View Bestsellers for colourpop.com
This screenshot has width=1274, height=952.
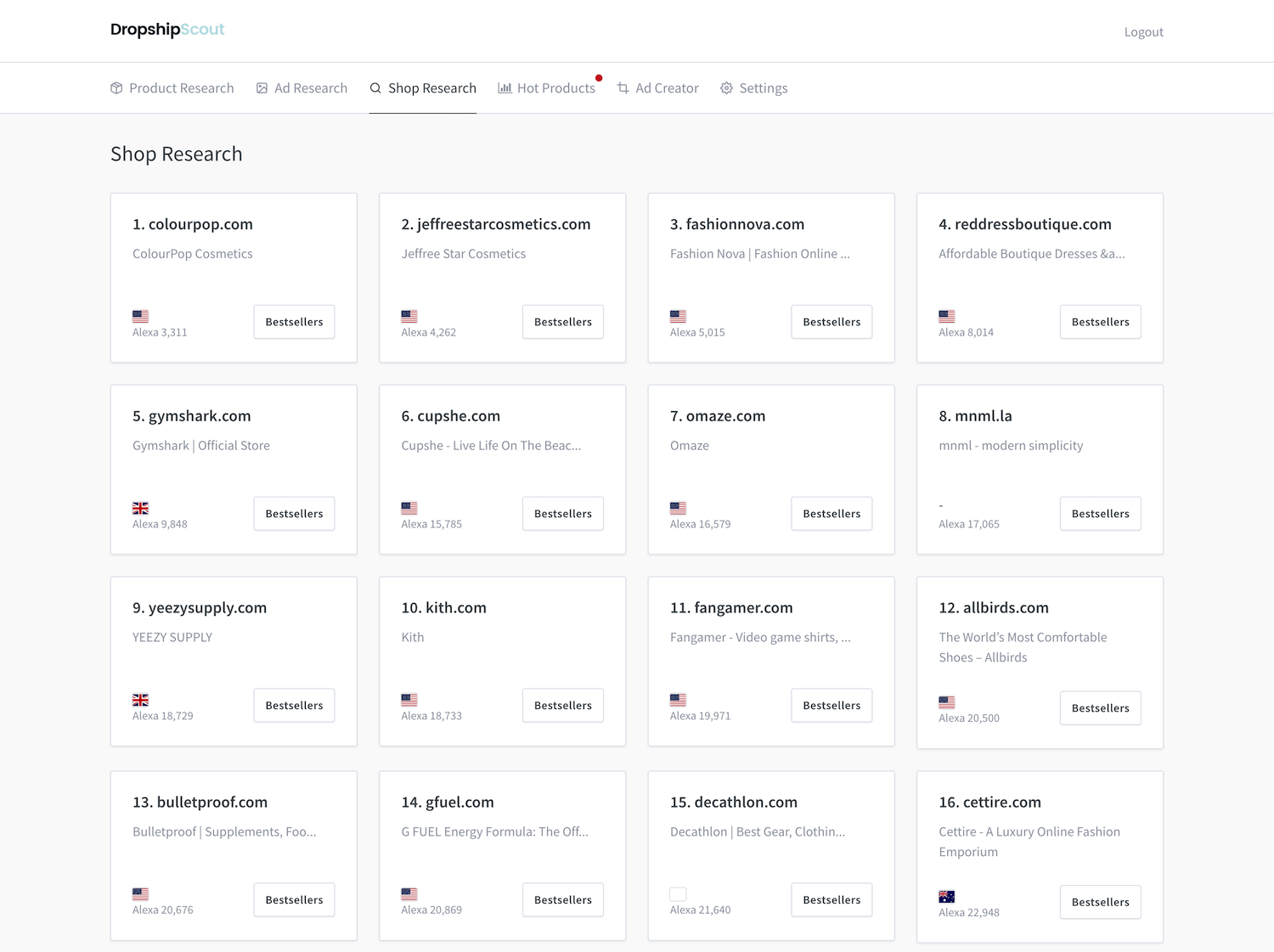(x=294, y=322)
